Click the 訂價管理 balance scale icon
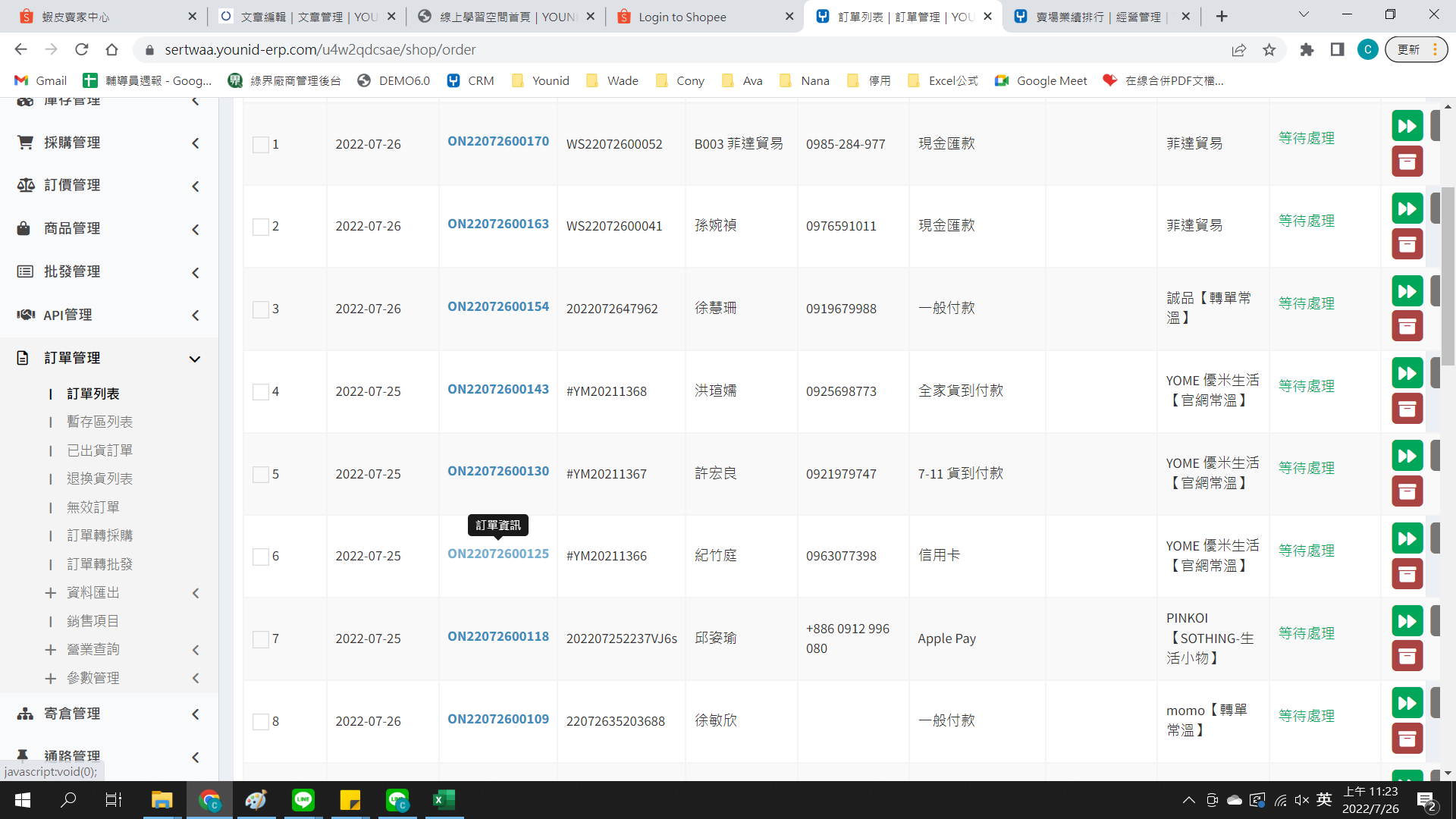 (x=25, y=185)
